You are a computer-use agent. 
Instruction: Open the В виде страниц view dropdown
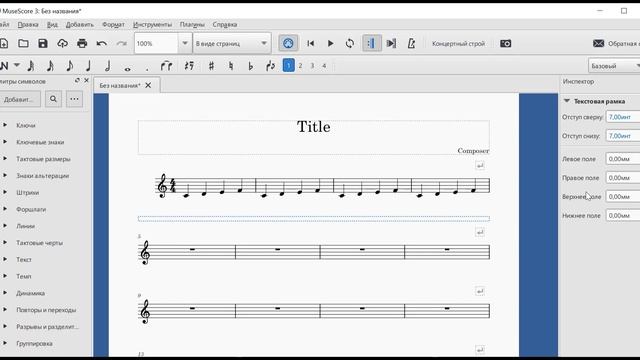[232, 43]
